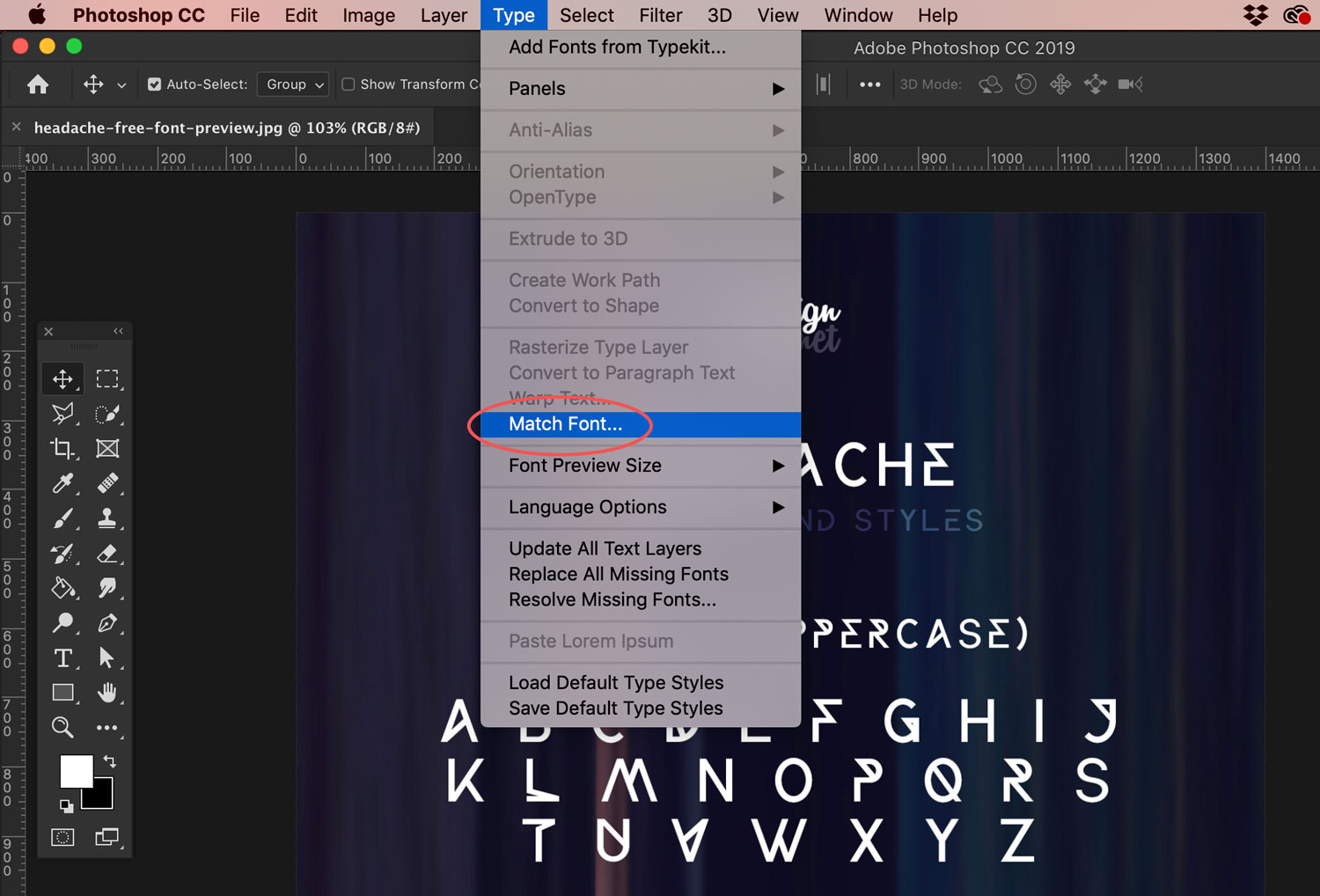The height and width of the screenshot is (896, 1320).
Task: Open the Filter menu
Action: tap(660, 15)
